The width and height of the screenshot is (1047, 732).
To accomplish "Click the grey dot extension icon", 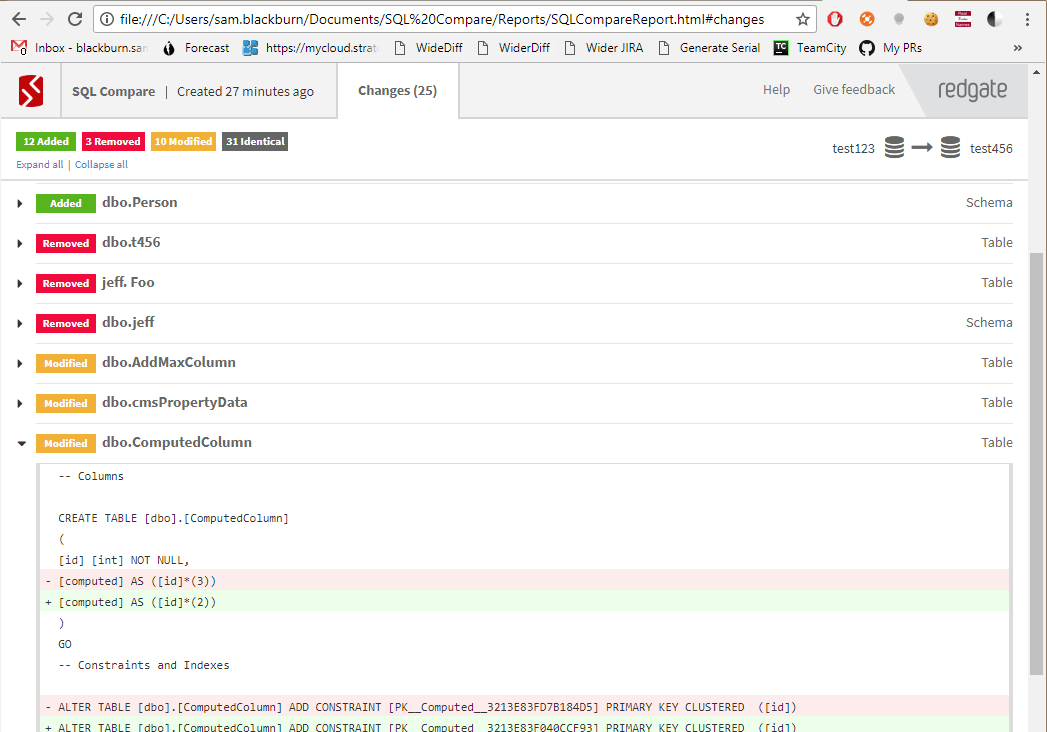I will tap(899, 19).
